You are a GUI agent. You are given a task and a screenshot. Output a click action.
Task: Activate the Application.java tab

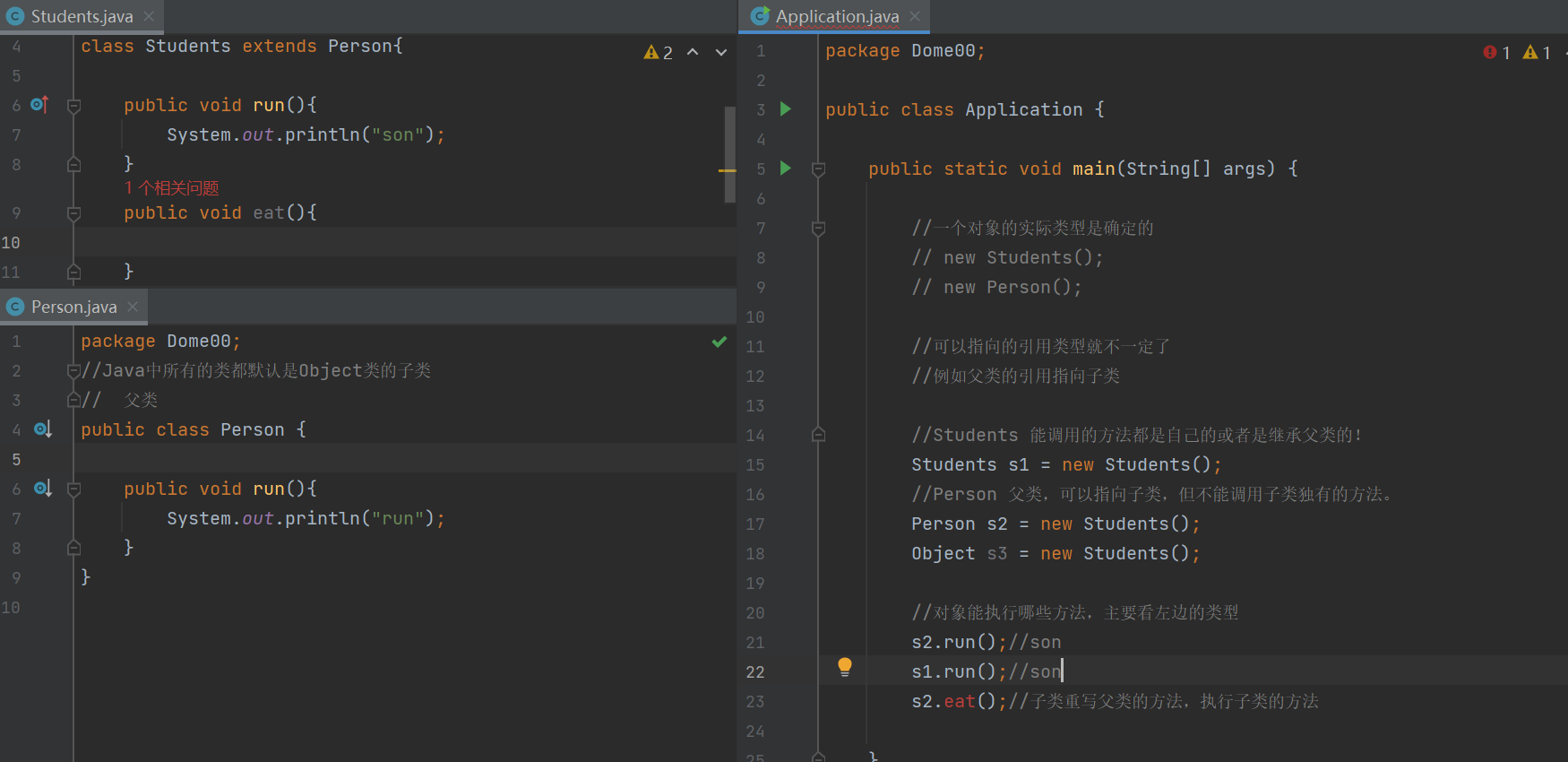point(835,16)
